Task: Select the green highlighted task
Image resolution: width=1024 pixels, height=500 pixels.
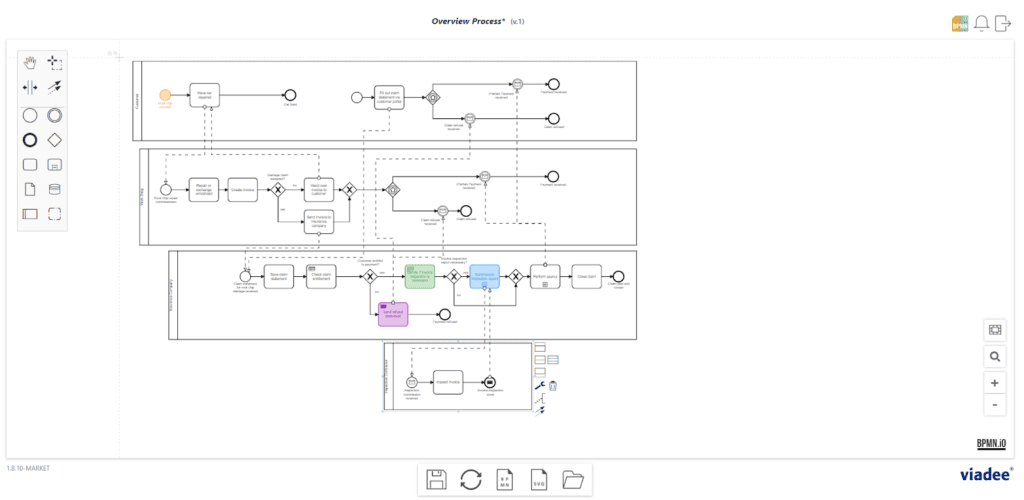Action: point(419,277)
